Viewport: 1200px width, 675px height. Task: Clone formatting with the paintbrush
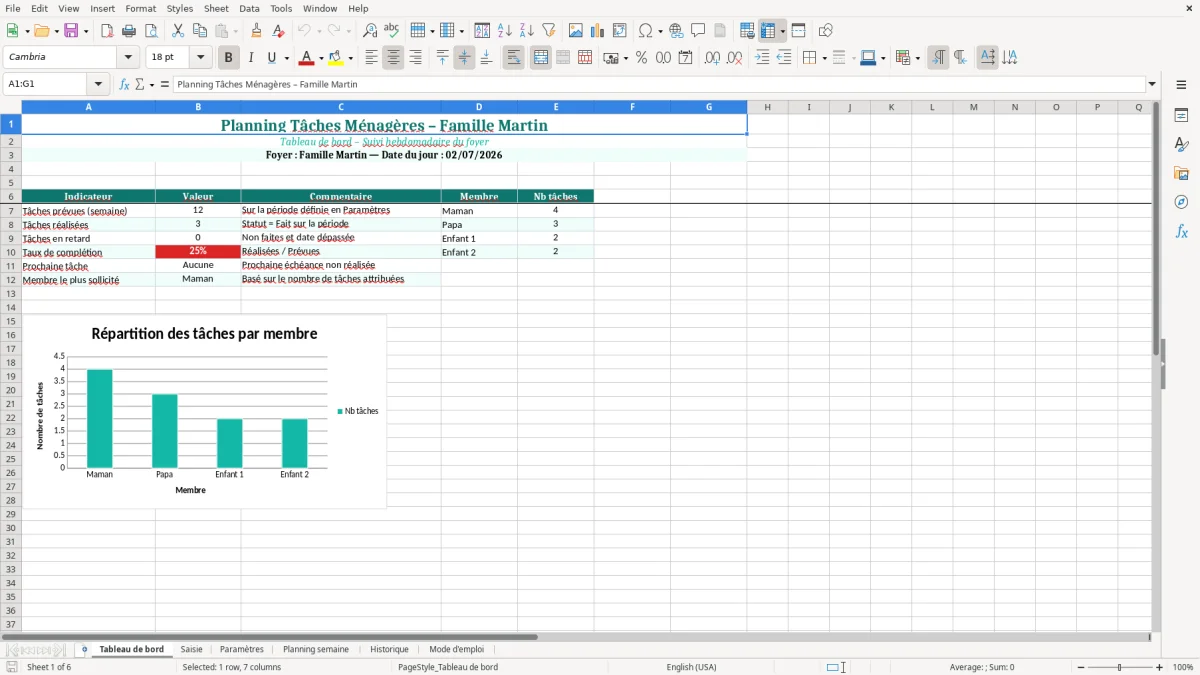[x=257, y=31]
